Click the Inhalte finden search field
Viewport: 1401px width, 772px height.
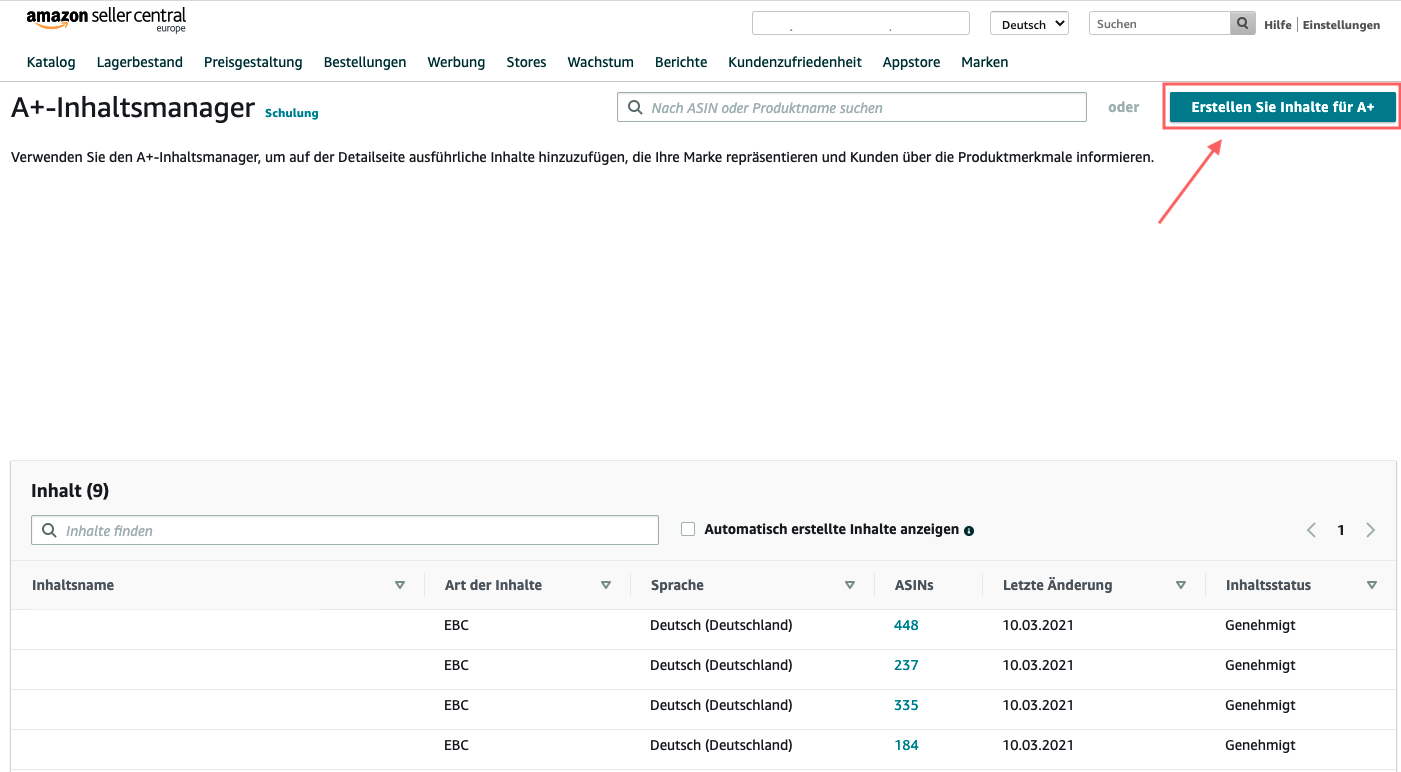345,530
